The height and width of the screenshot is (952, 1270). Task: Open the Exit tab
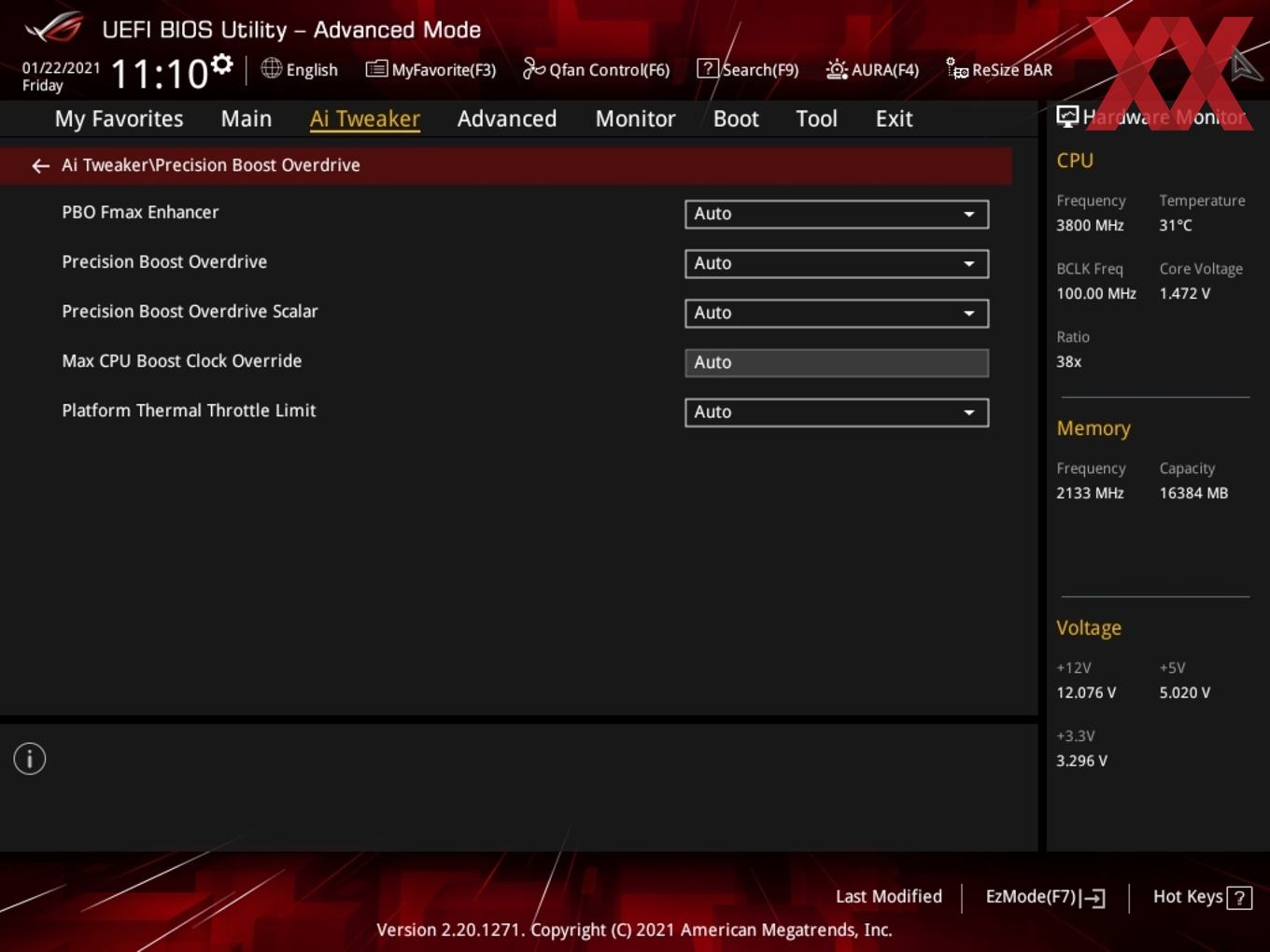(894, 119)
